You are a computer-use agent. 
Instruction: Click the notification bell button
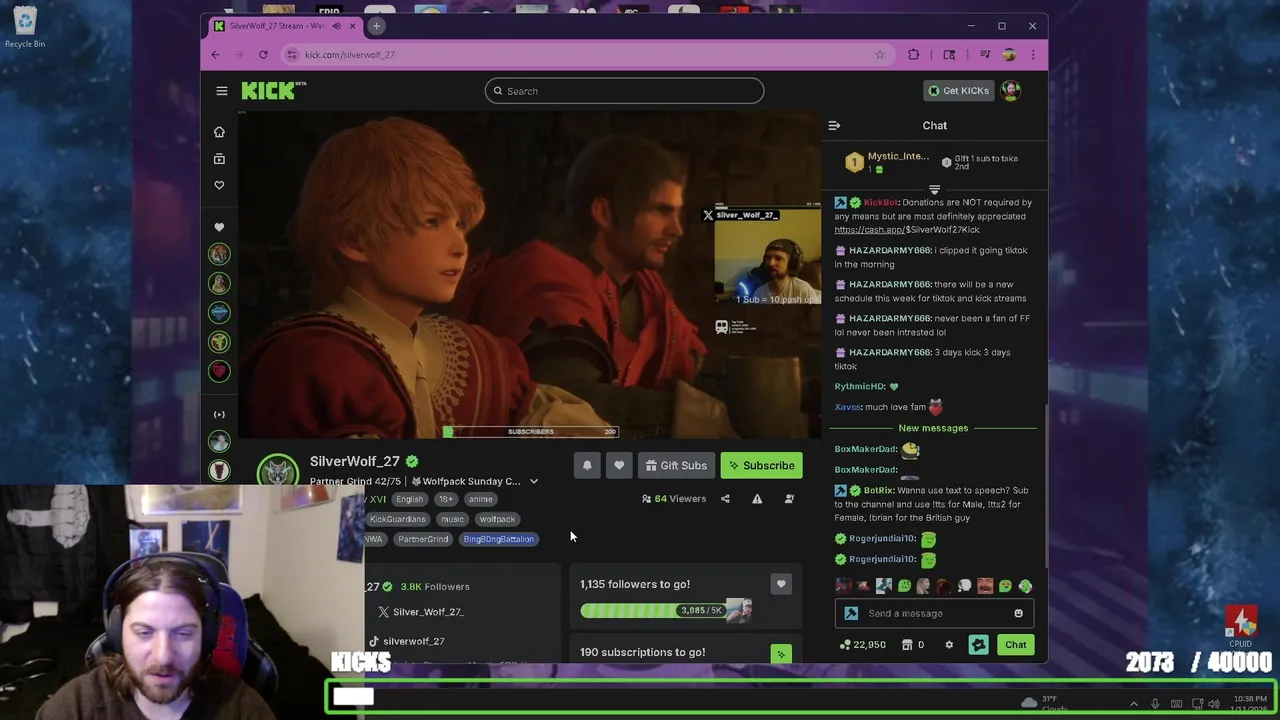pos(587,465)
